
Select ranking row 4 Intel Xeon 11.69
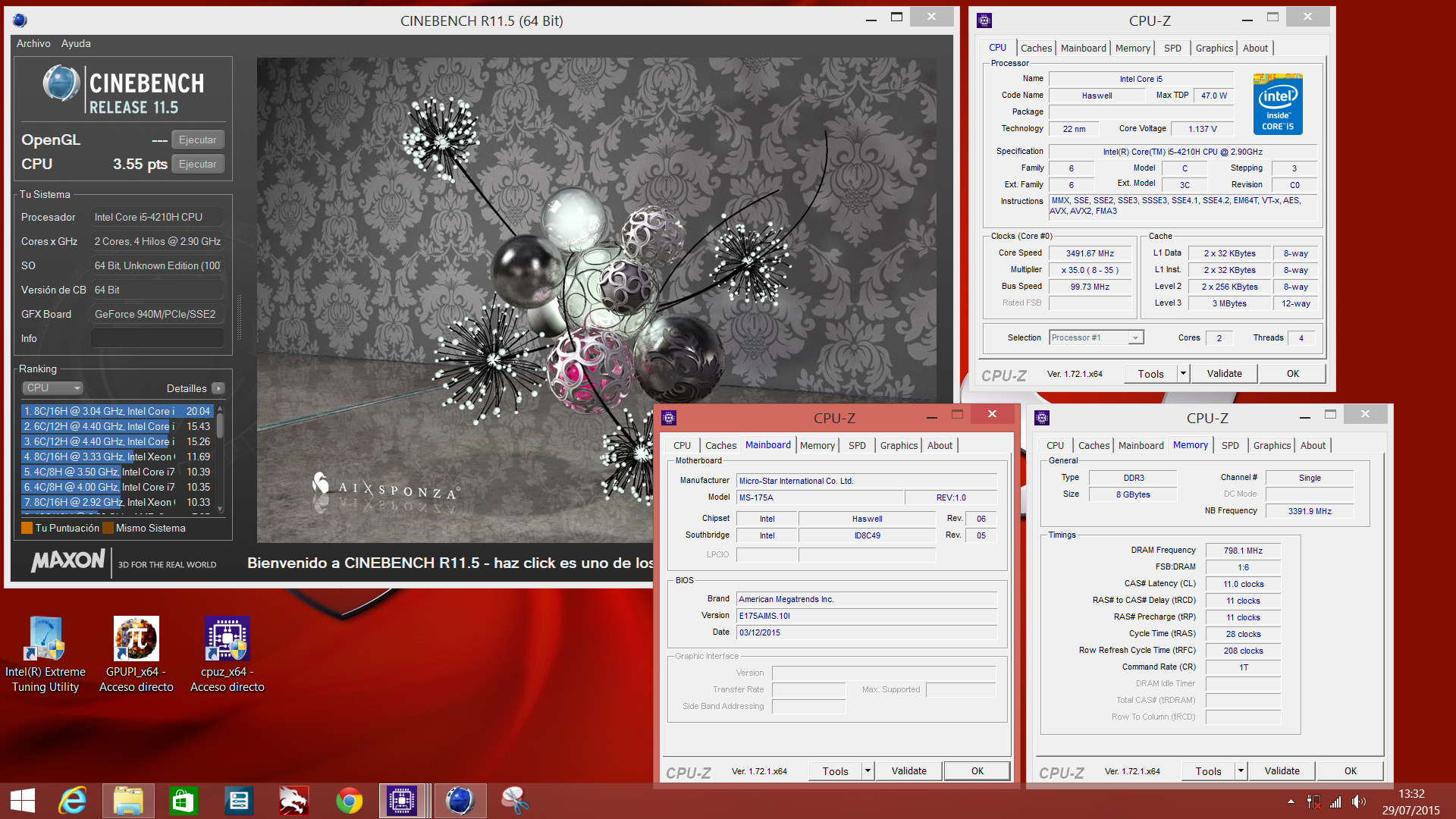118,457
